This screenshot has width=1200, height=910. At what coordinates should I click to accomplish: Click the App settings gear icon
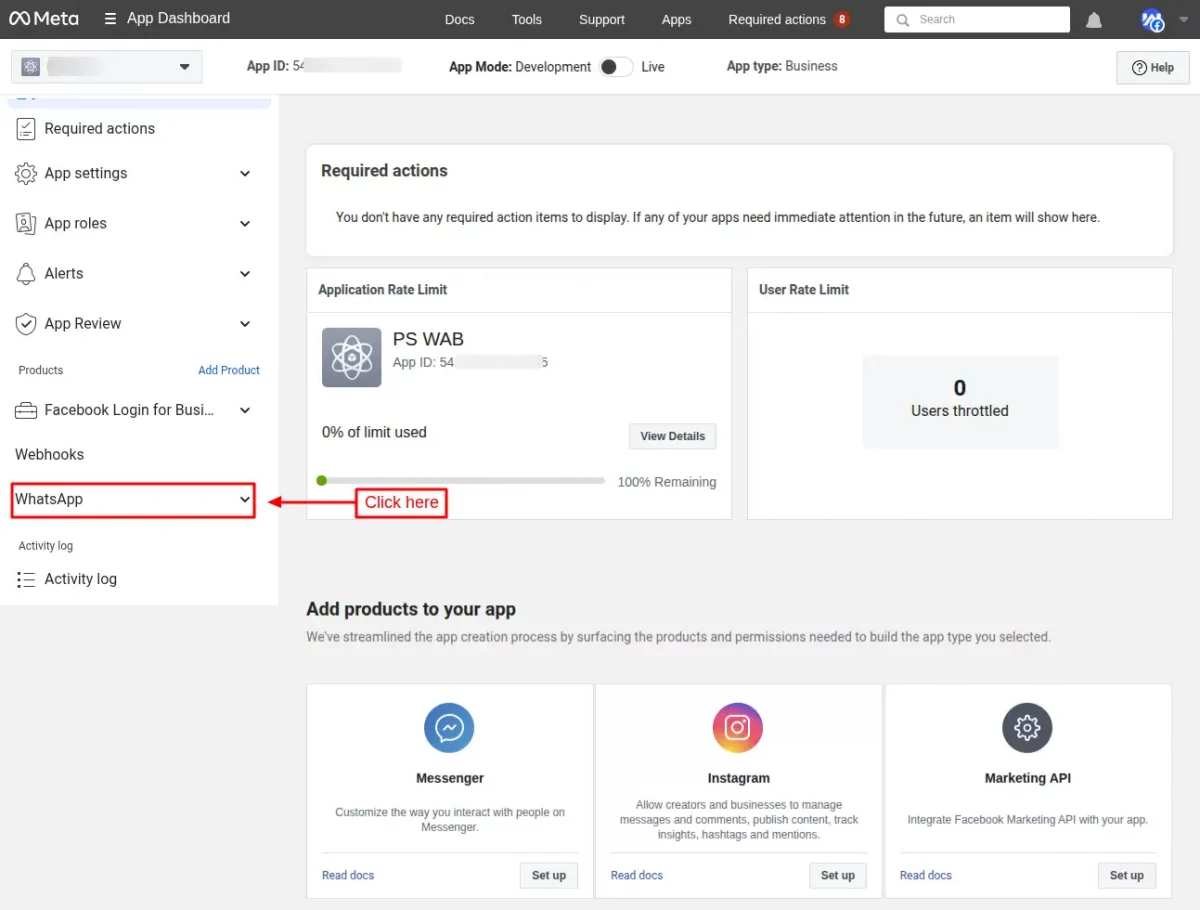(x=25, y=173)
